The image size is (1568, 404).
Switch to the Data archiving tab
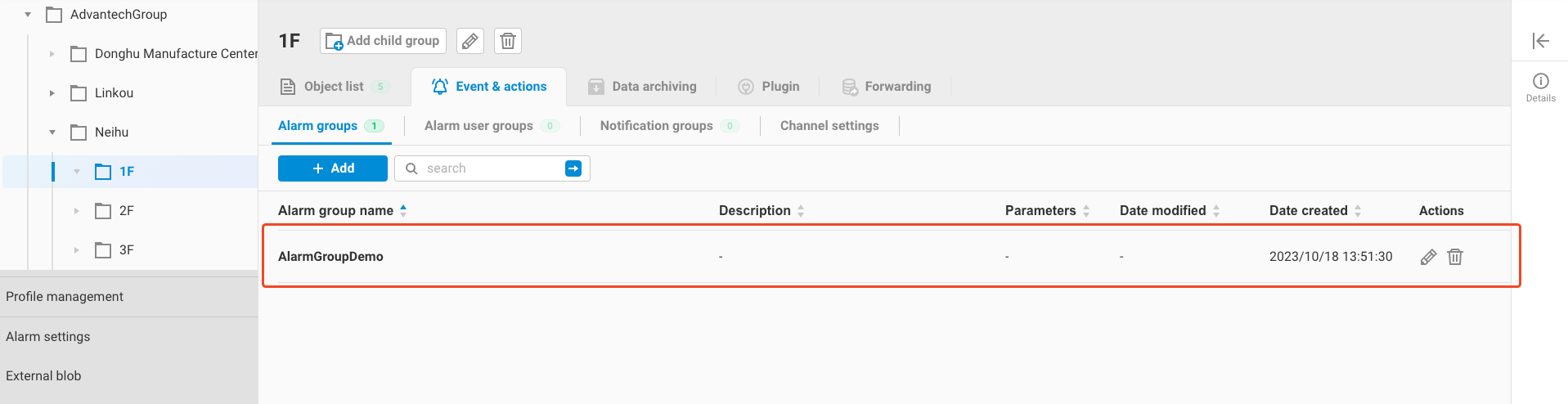coord(643,87)
